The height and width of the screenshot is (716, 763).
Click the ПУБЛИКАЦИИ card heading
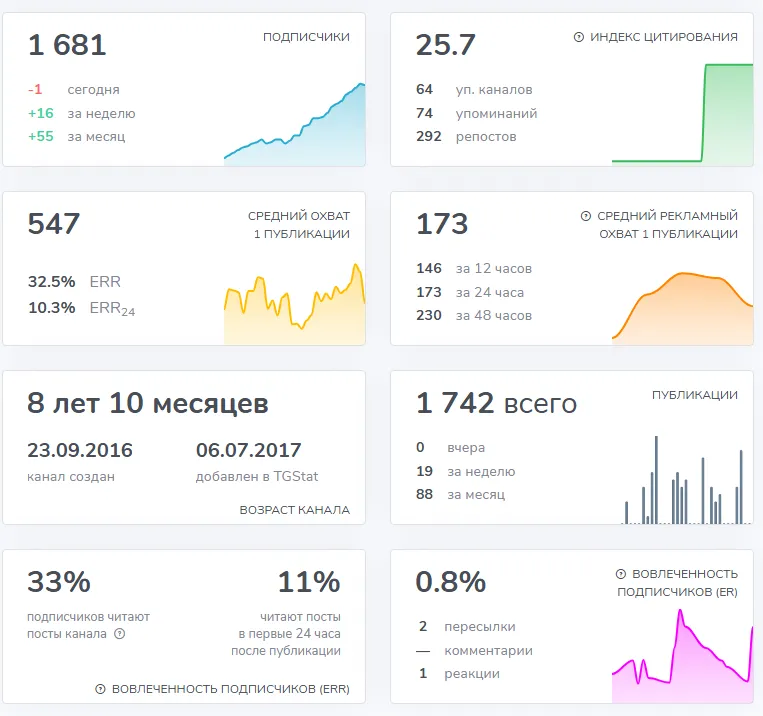click(694, 395)
